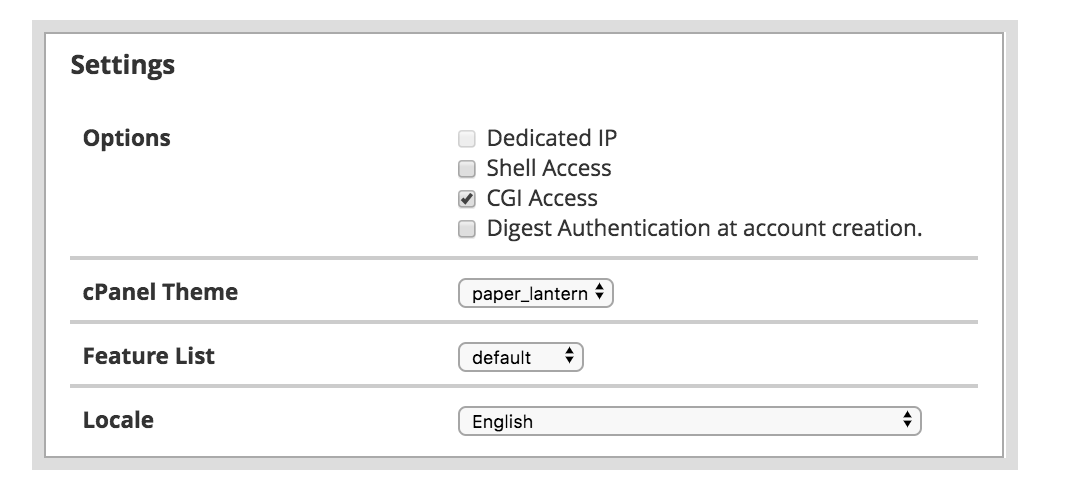Screen dimensions: 1090x492
Task: Click the "Feature List" row label
Action: coord(149,356)
